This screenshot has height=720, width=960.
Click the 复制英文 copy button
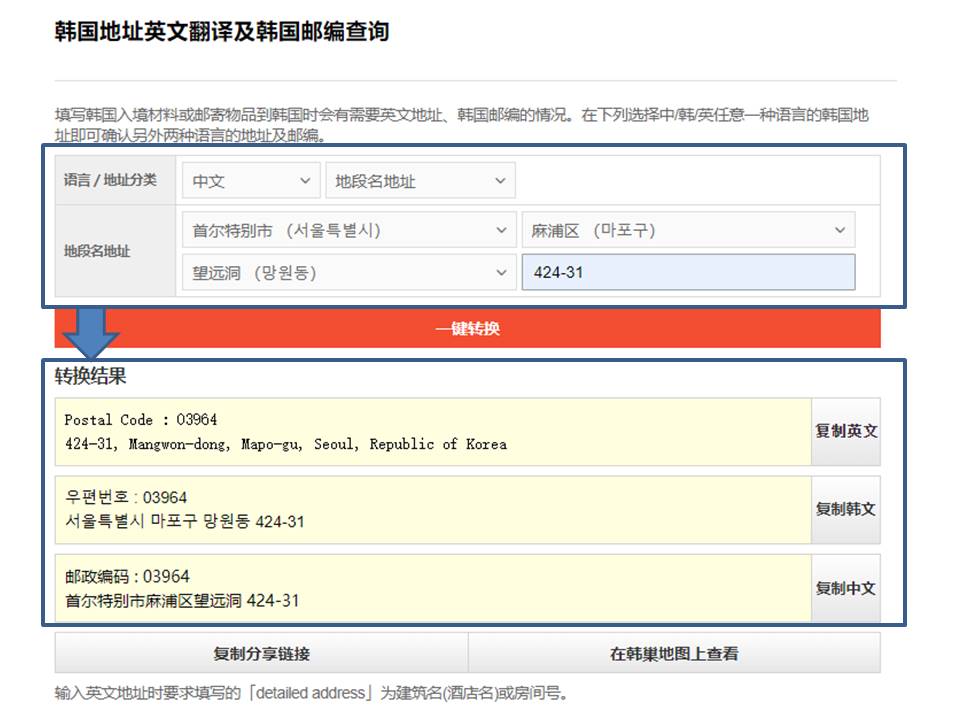tap(845, 432)
